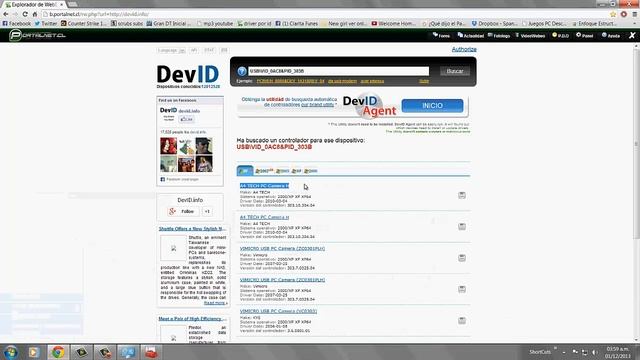The width and height of the screenshot is (640, 360).
Task: Click the volume icon in system tray
Action: (595, 352)
